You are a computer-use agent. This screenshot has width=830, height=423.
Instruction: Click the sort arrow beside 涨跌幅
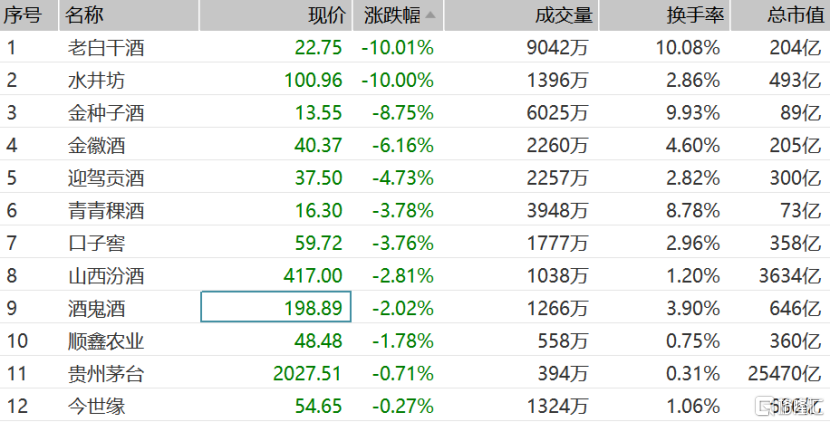coord(430,15)
